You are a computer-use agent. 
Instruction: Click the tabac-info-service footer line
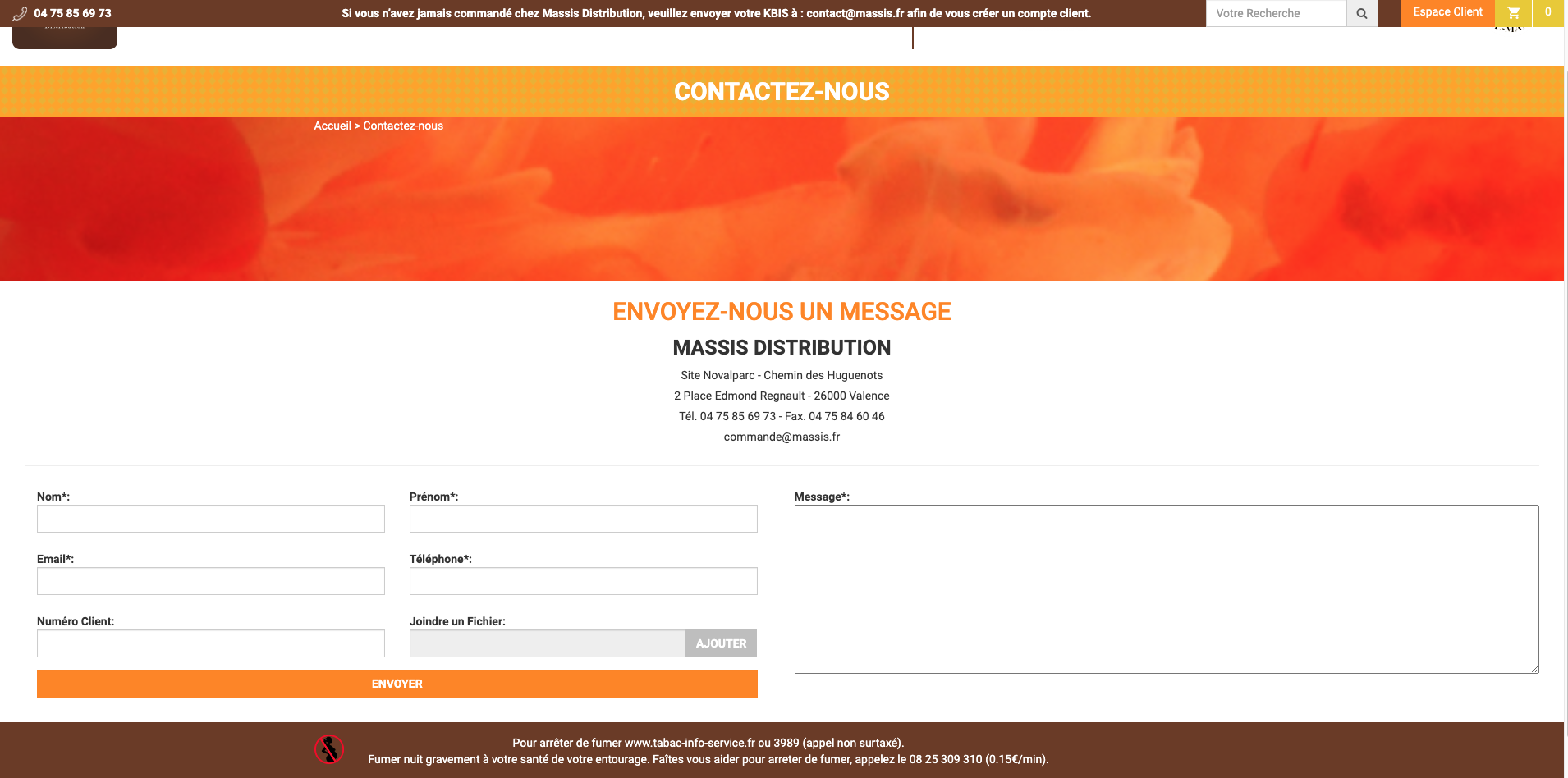point(708,743)
